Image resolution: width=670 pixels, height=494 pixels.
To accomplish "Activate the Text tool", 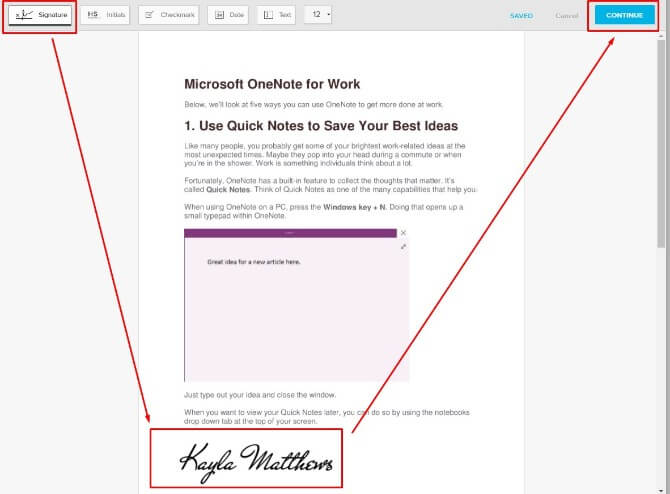I will (276, 15).
